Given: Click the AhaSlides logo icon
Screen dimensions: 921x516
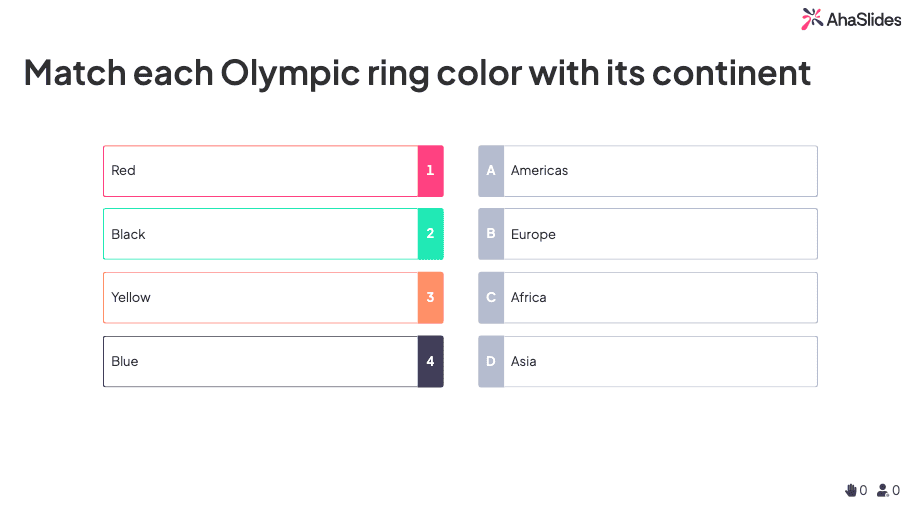Looking at the screenshot, I should [812, 18].
